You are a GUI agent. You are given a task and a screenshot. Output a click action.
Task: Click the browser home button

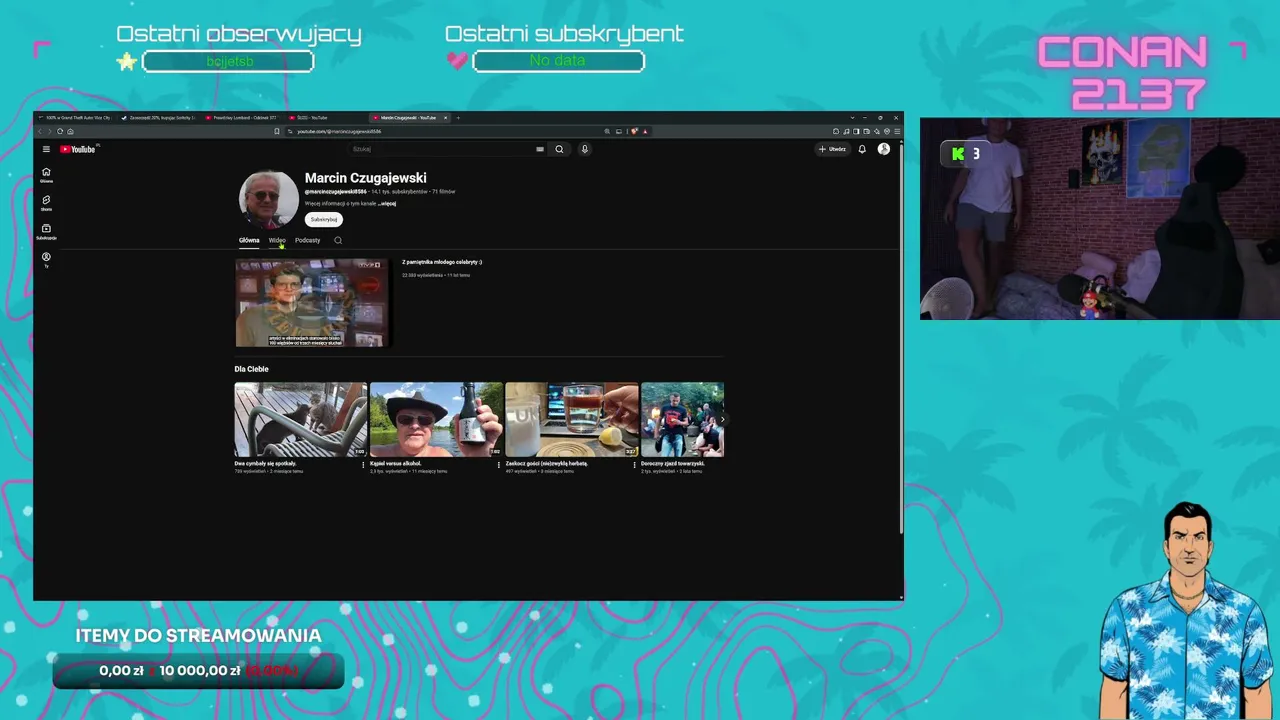pyautogui.click(x=70, y=131)
